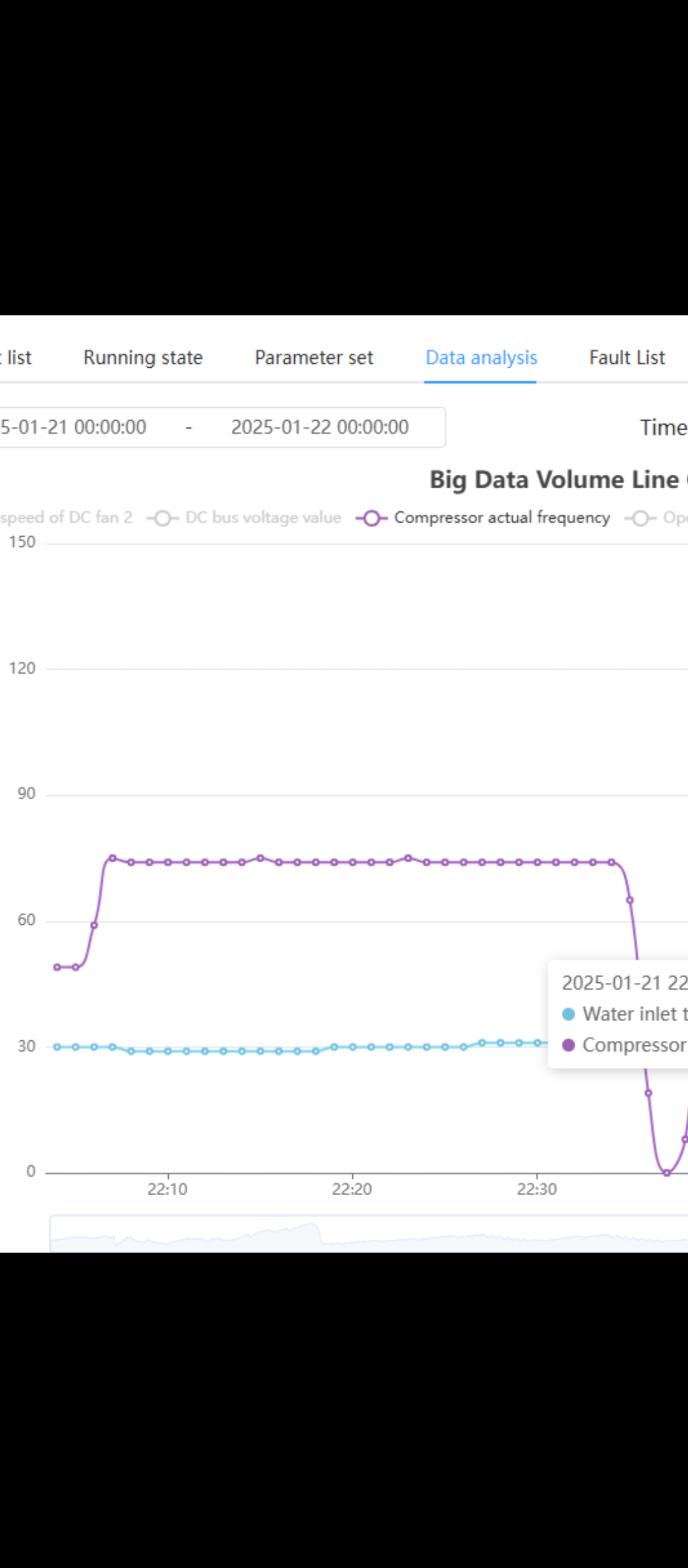This screenshot has height=1568, width=688.
Task: Switch to the Running state tab
Action: [143, 358]
